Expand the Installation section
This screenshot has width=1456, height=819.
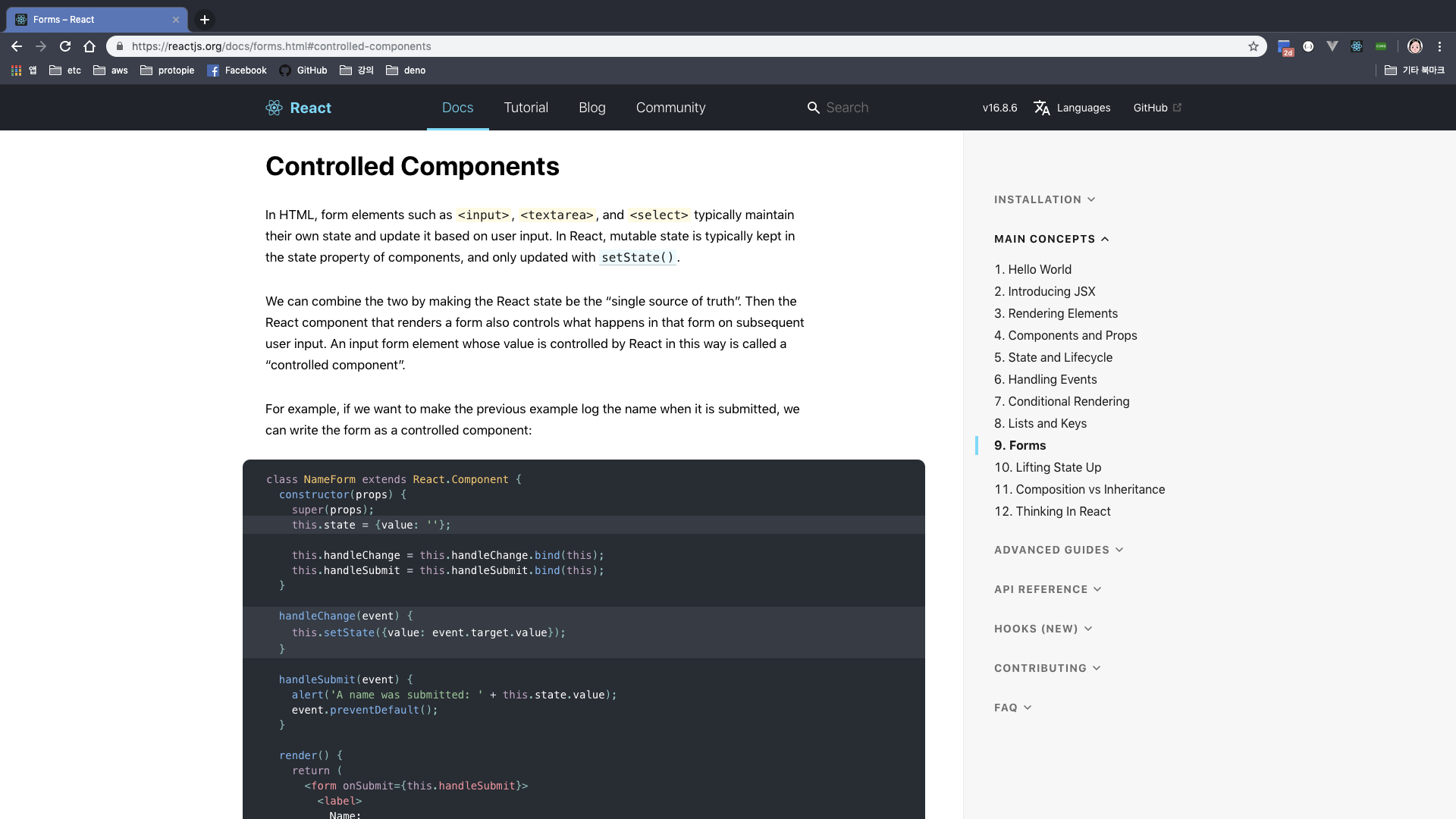click(1044, 199)
